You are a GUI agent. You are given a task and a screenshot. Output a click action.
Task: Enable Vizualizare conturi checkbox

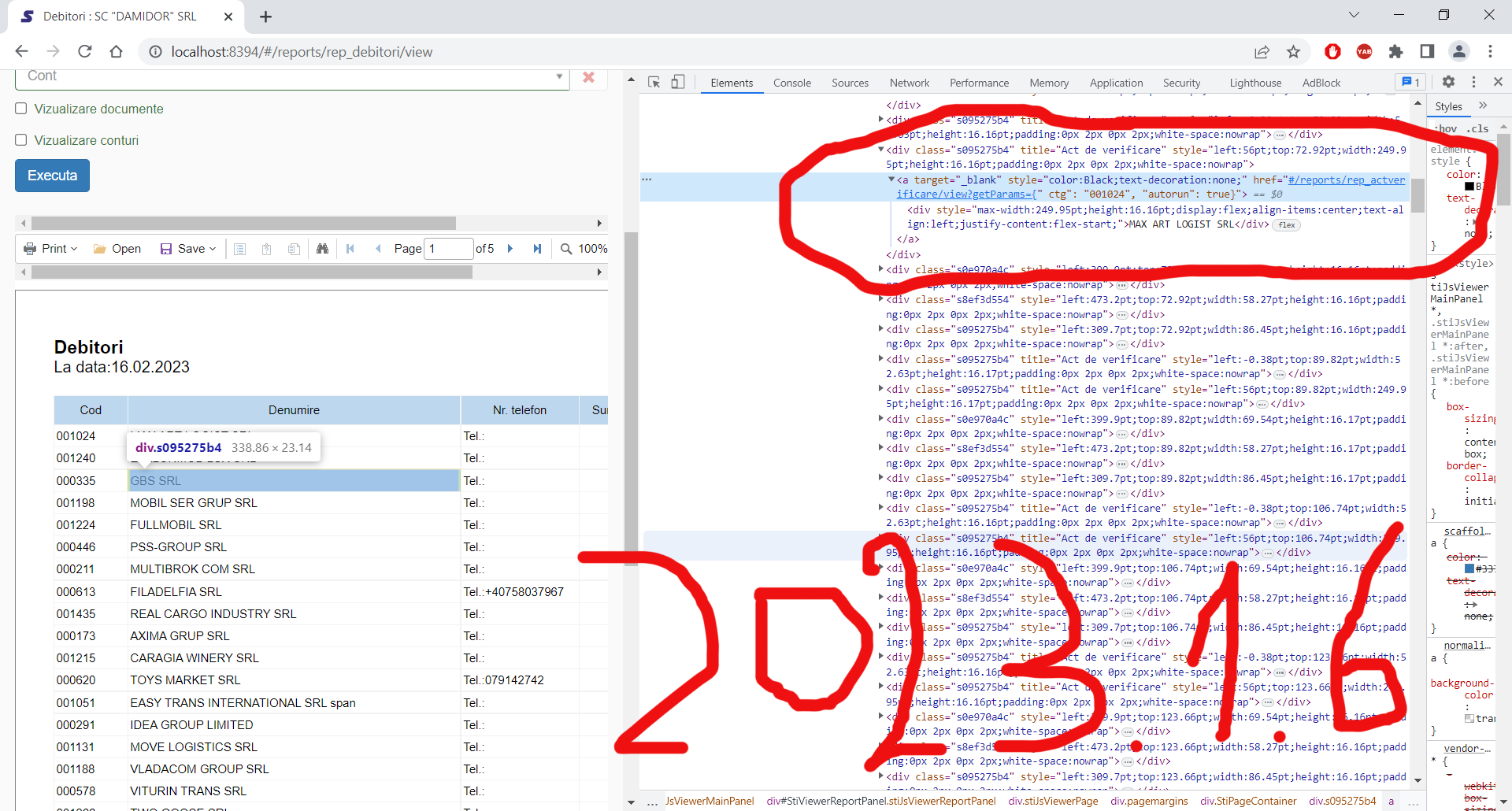point(21,140)
